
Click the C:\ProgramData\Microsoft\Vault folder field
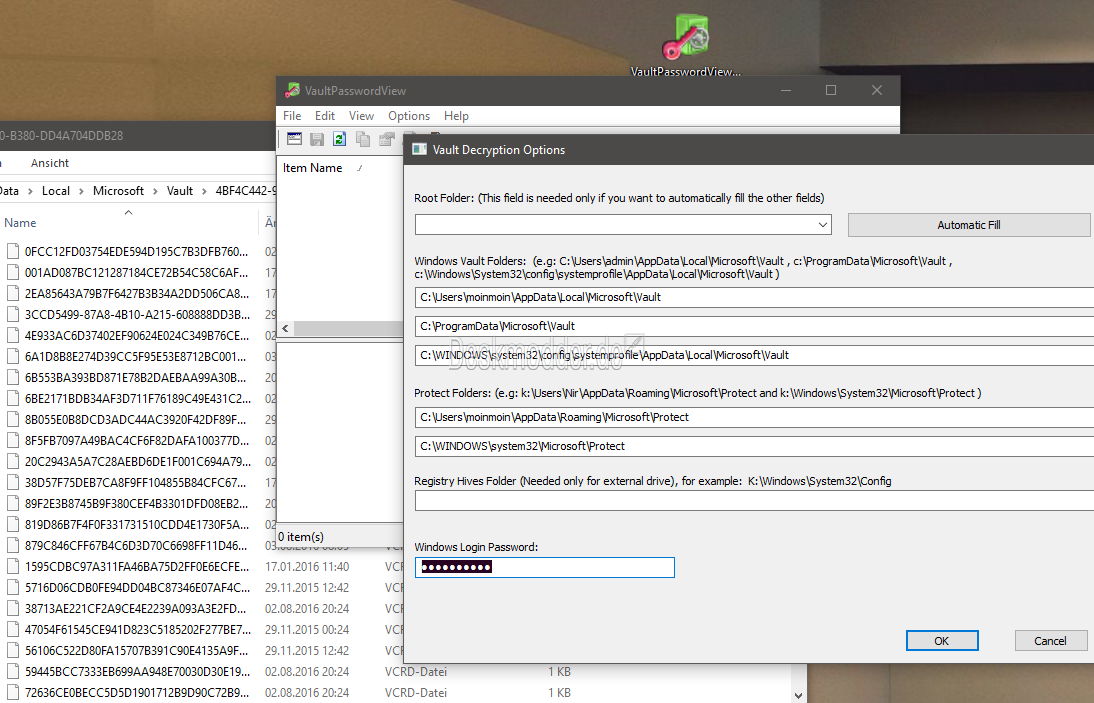pyautogui.click(x=754, y=326)
